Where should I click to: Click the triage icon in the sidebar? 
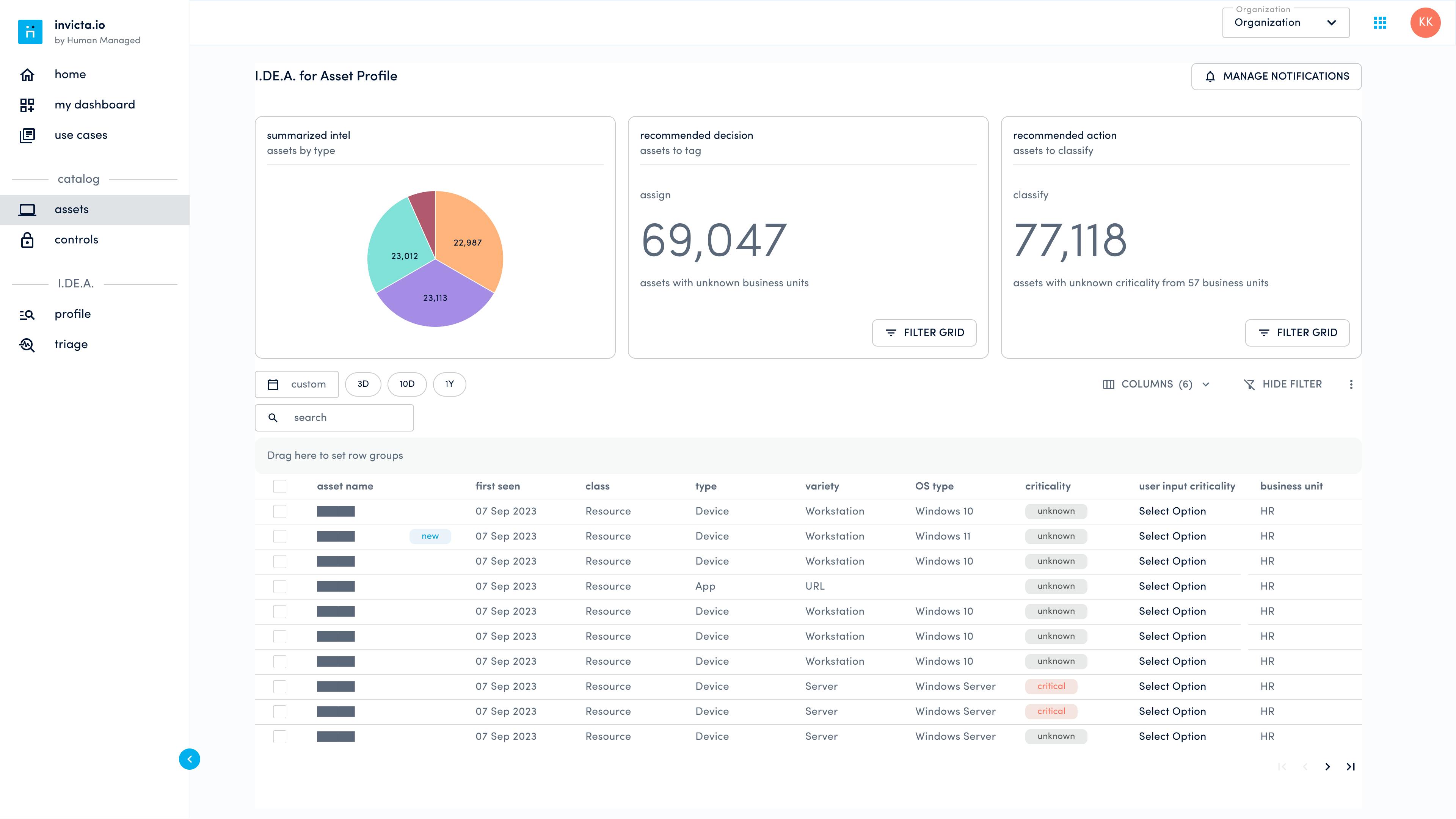tap(27, 344)
